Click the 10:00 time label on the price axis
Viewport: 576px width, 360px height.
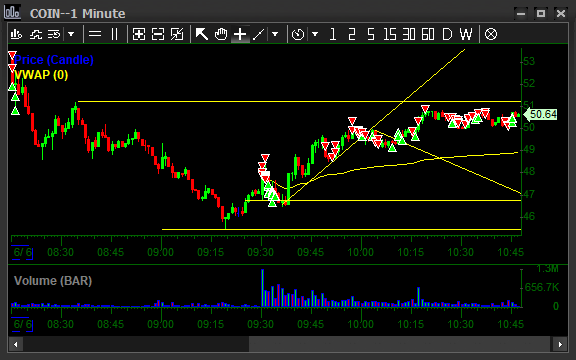click(361, 252)
